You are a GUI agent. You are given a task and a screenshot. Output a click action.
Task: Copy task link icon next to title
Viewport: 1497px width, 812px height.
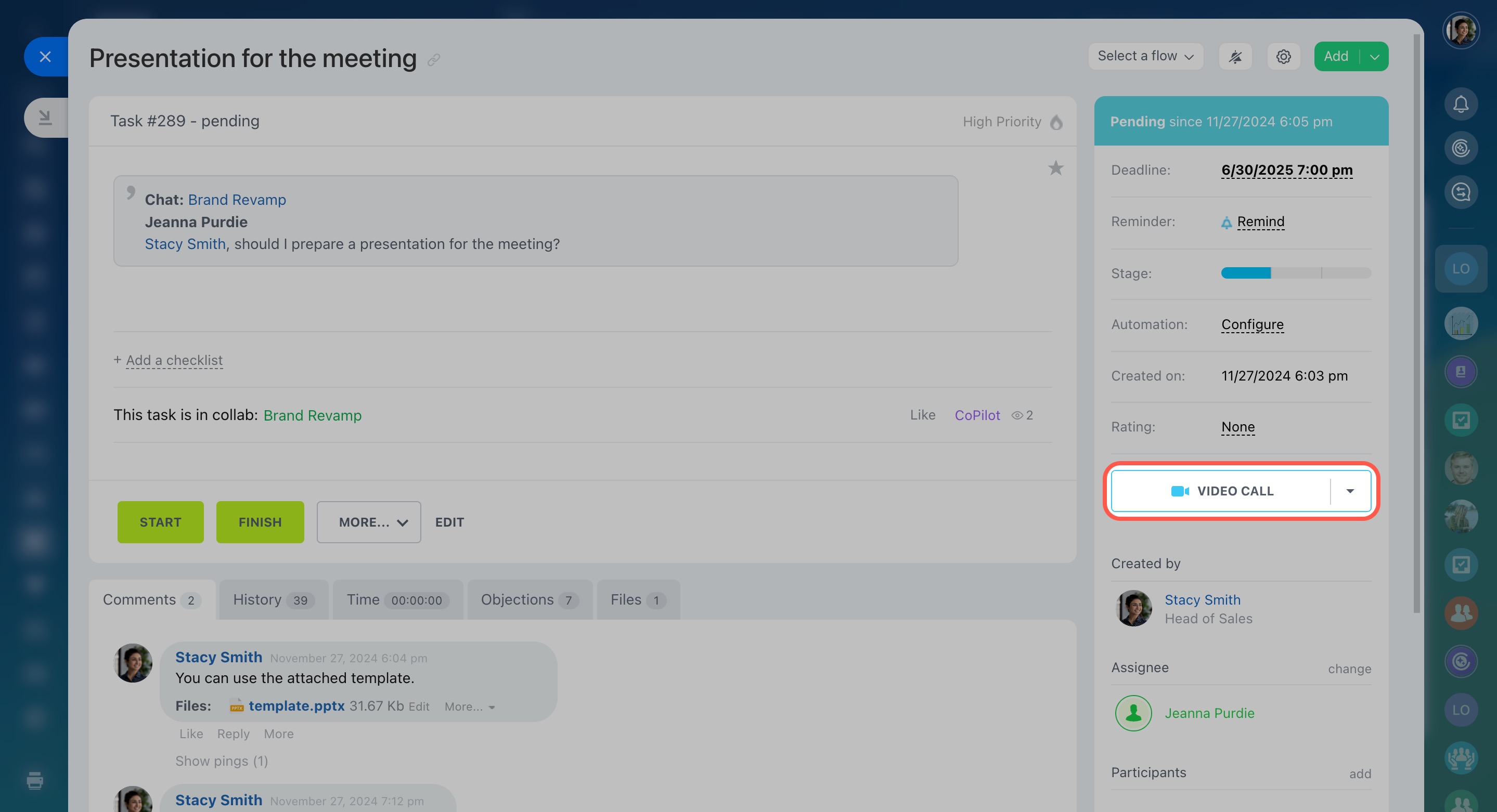click(x=433, y=60)
